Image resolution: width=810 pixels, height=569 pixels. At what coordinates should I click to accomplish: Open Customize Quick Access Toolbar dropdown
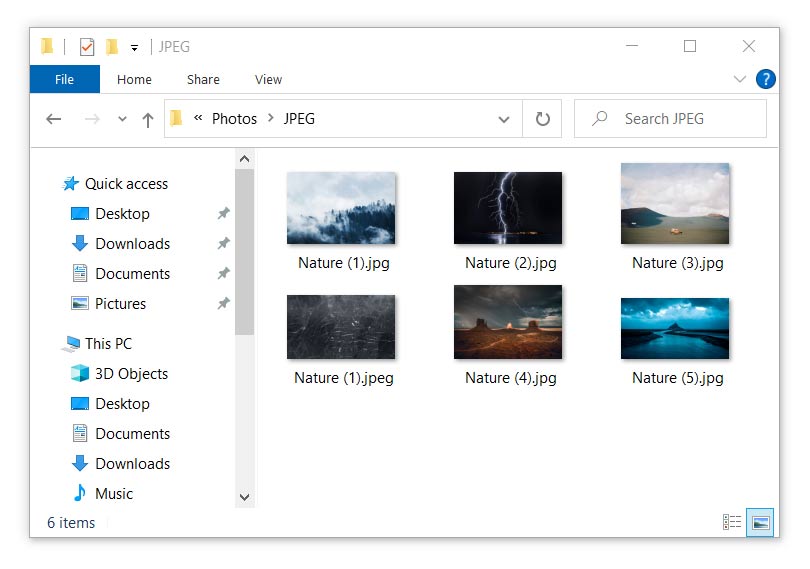[x=134, y=48]
